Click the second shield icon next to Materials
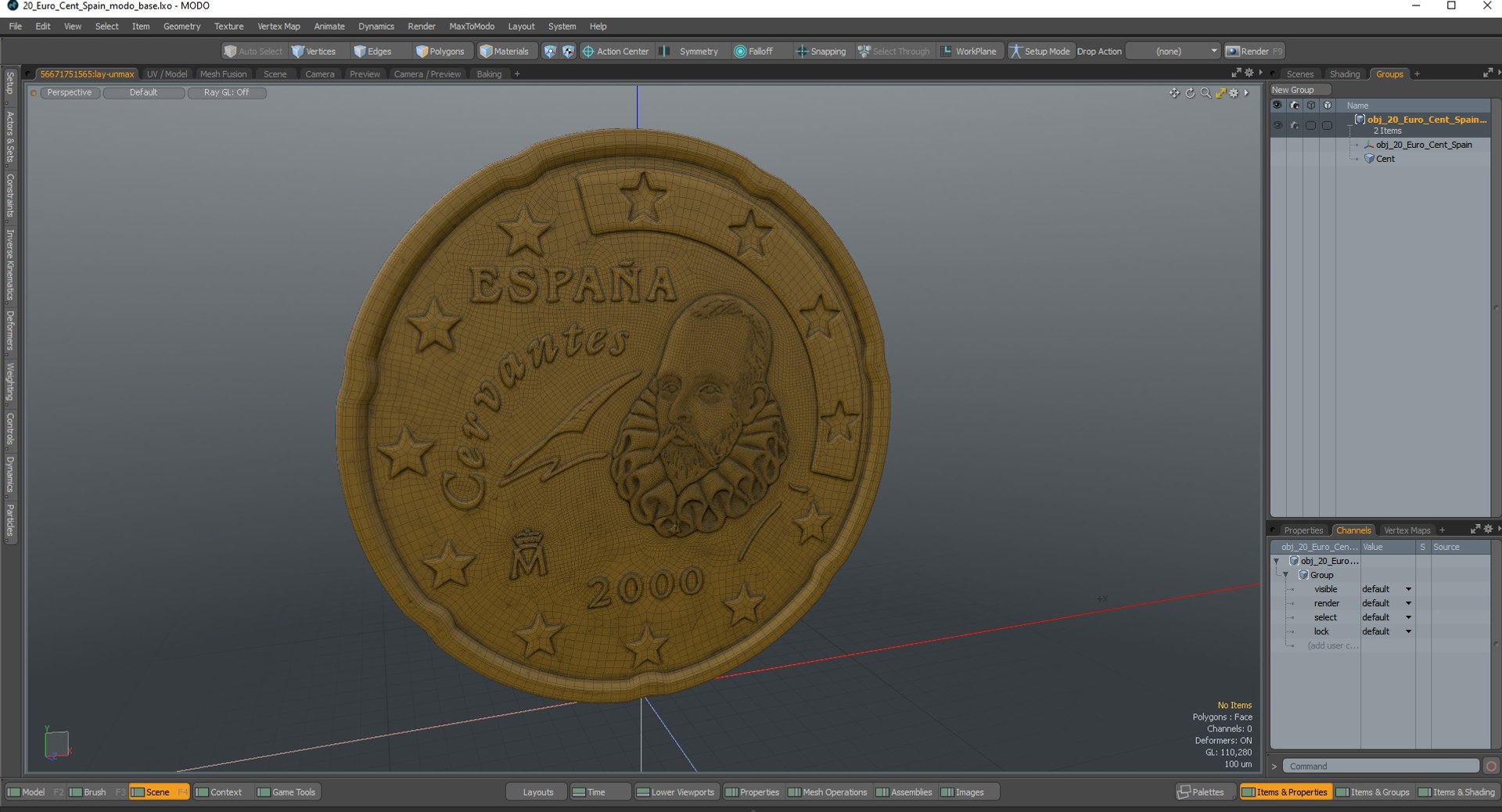 [x=569, y=51]
